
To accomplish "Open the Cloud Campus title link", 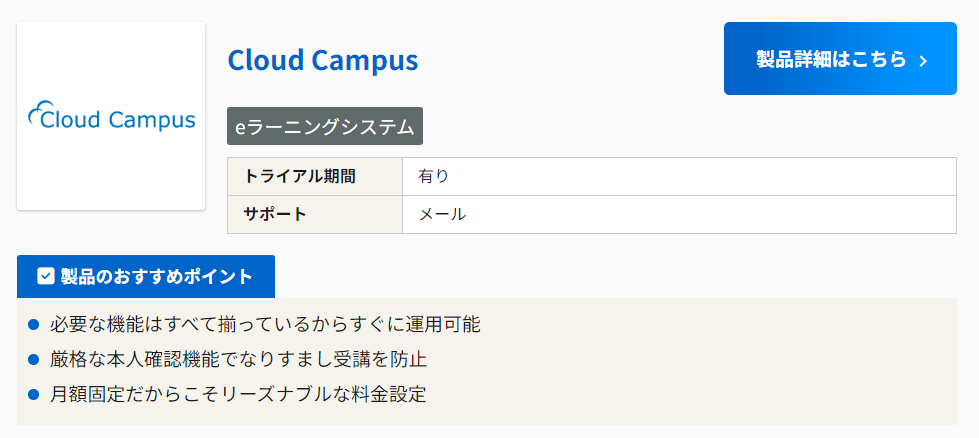I will (x=322, y=60).
